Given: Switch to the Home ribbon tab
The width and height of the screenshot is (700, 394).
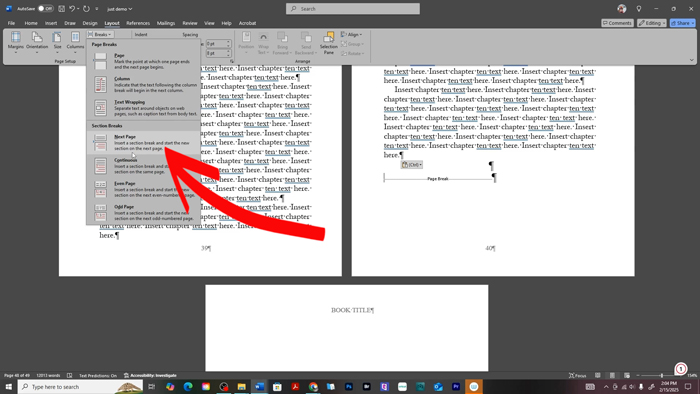Looking at the screenshot, I should click(x=31, y=23).
